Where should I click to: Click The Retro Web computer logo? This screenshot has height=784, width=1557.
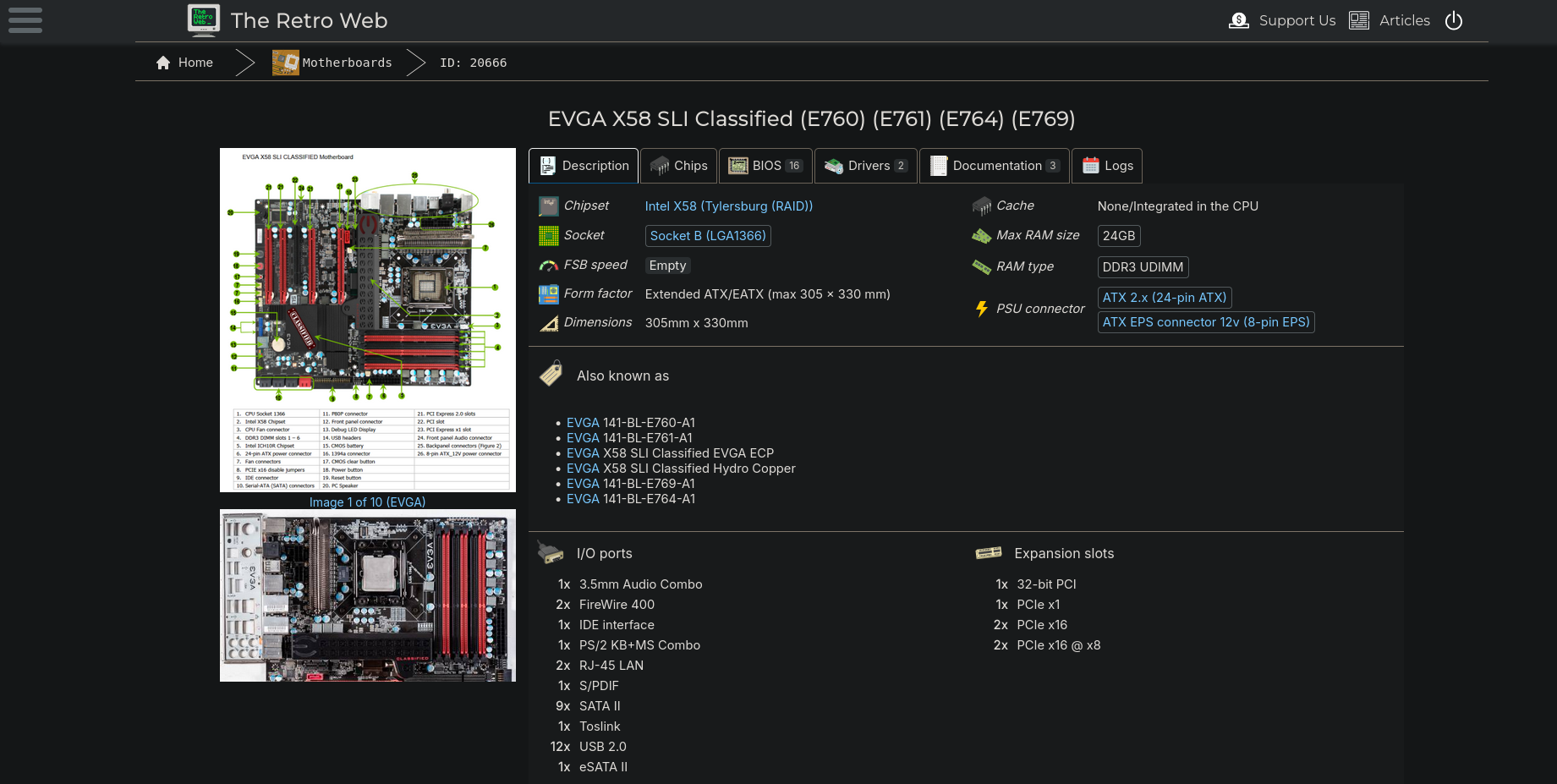203,20
